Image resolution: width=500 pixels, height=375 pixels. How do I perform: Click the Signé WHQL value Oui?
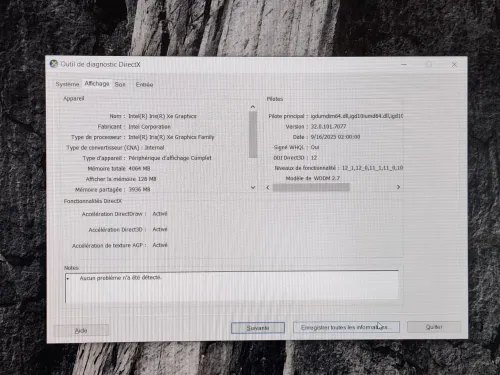point(315,147)
